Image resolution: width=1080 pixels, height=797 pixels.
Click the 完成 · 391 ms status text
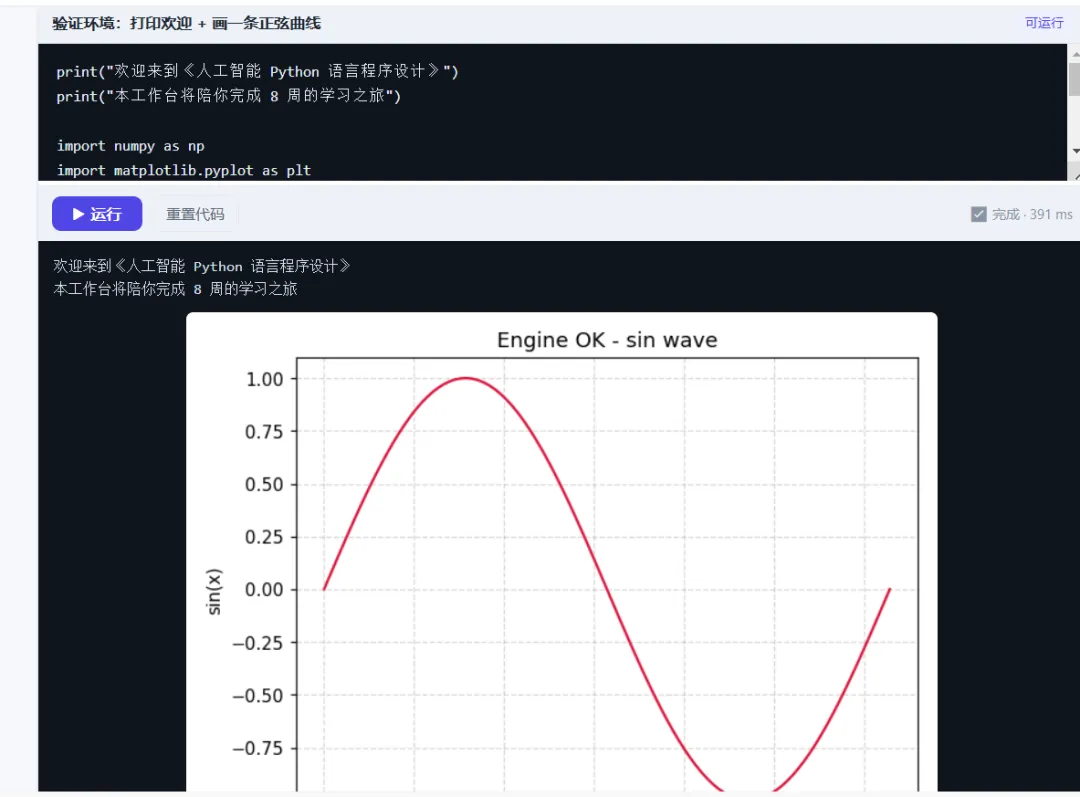(1032, 214)
